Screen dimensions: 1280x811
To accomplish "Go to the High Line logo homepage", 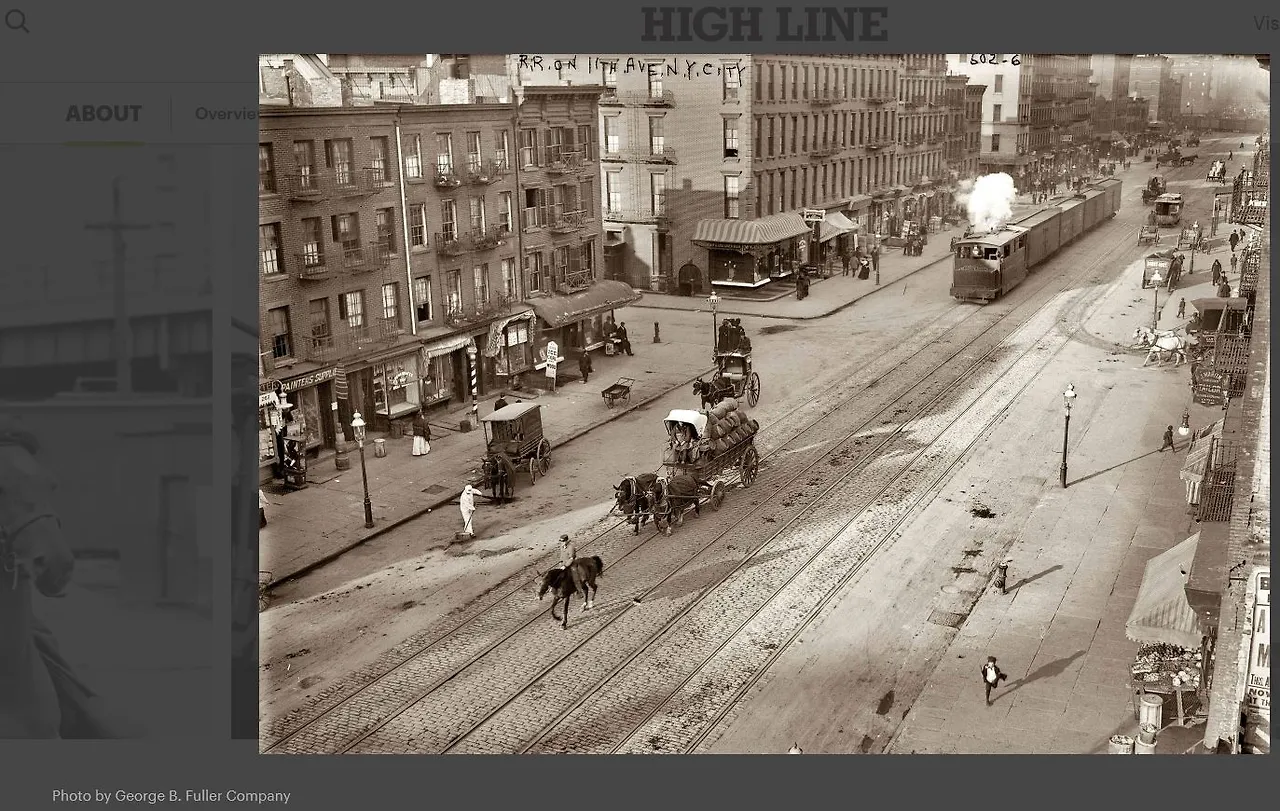I will coord(764,25).
